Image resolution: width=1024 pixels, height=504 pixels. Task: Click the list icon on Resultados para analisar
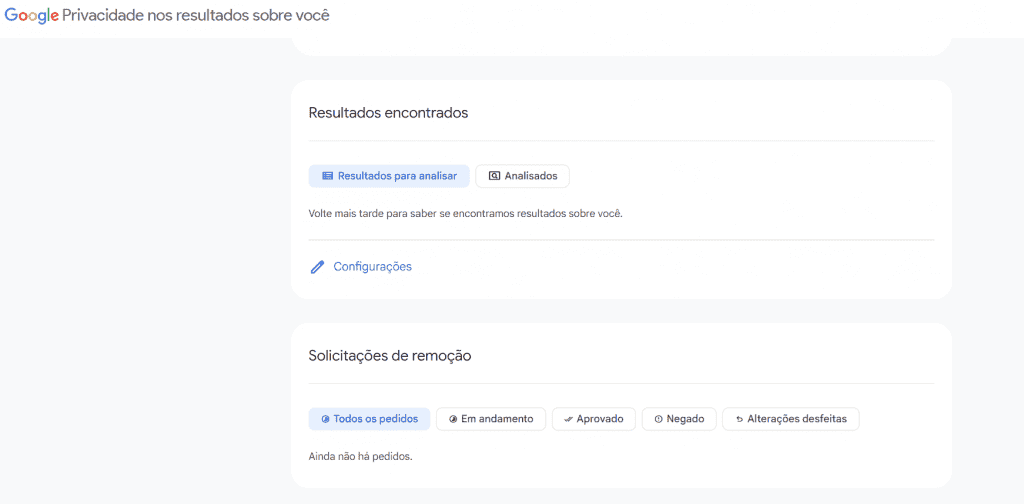coord(328,176)
